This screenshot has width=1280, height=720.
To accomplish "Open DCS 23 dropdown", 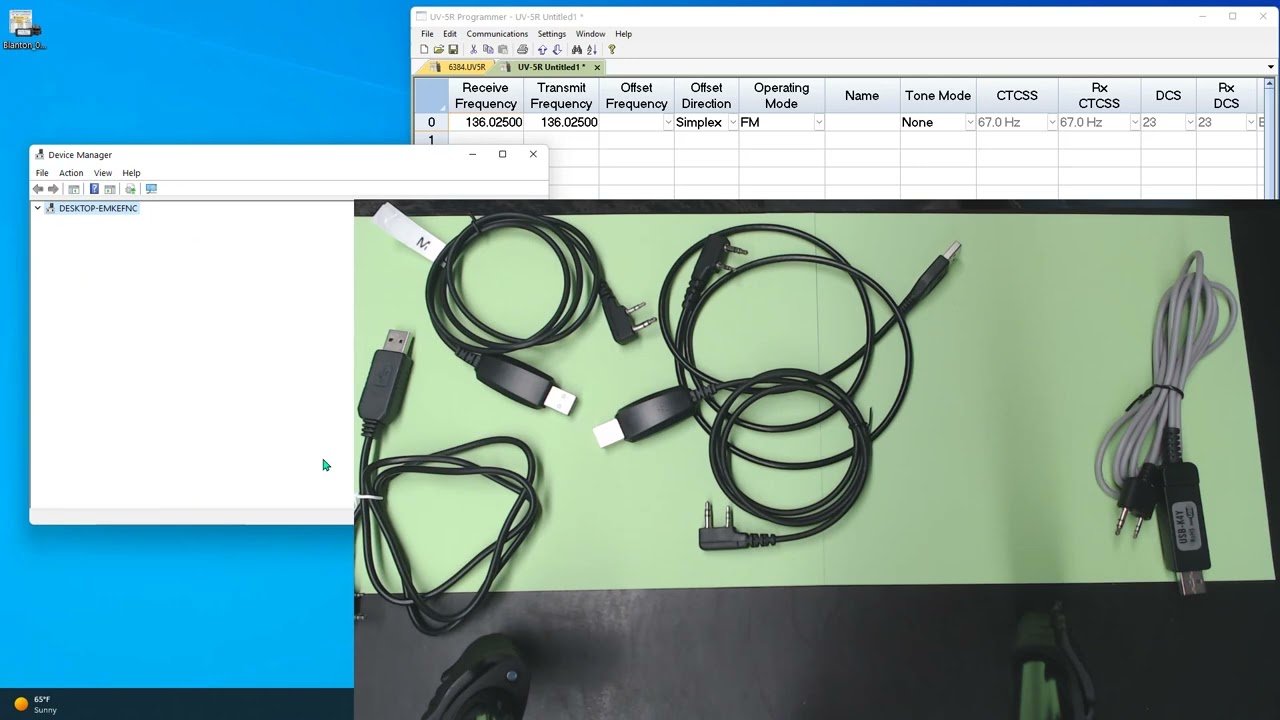I will [1189, 123].
